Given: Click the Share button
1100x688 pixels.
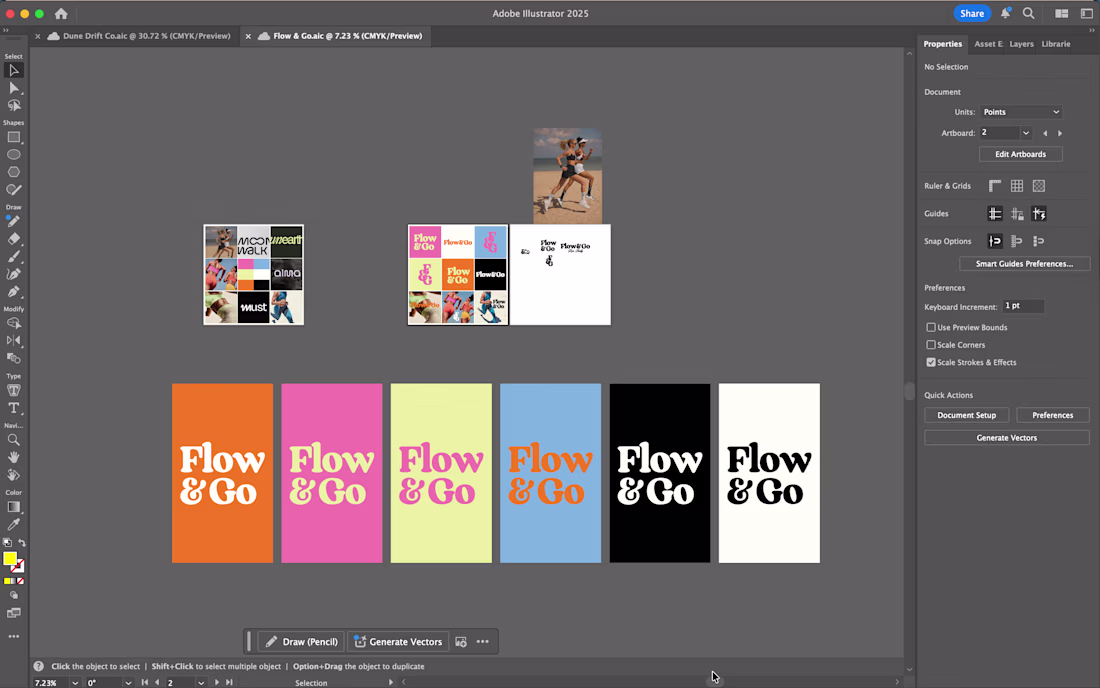Looking at the screenshot, I should point(972,13).
